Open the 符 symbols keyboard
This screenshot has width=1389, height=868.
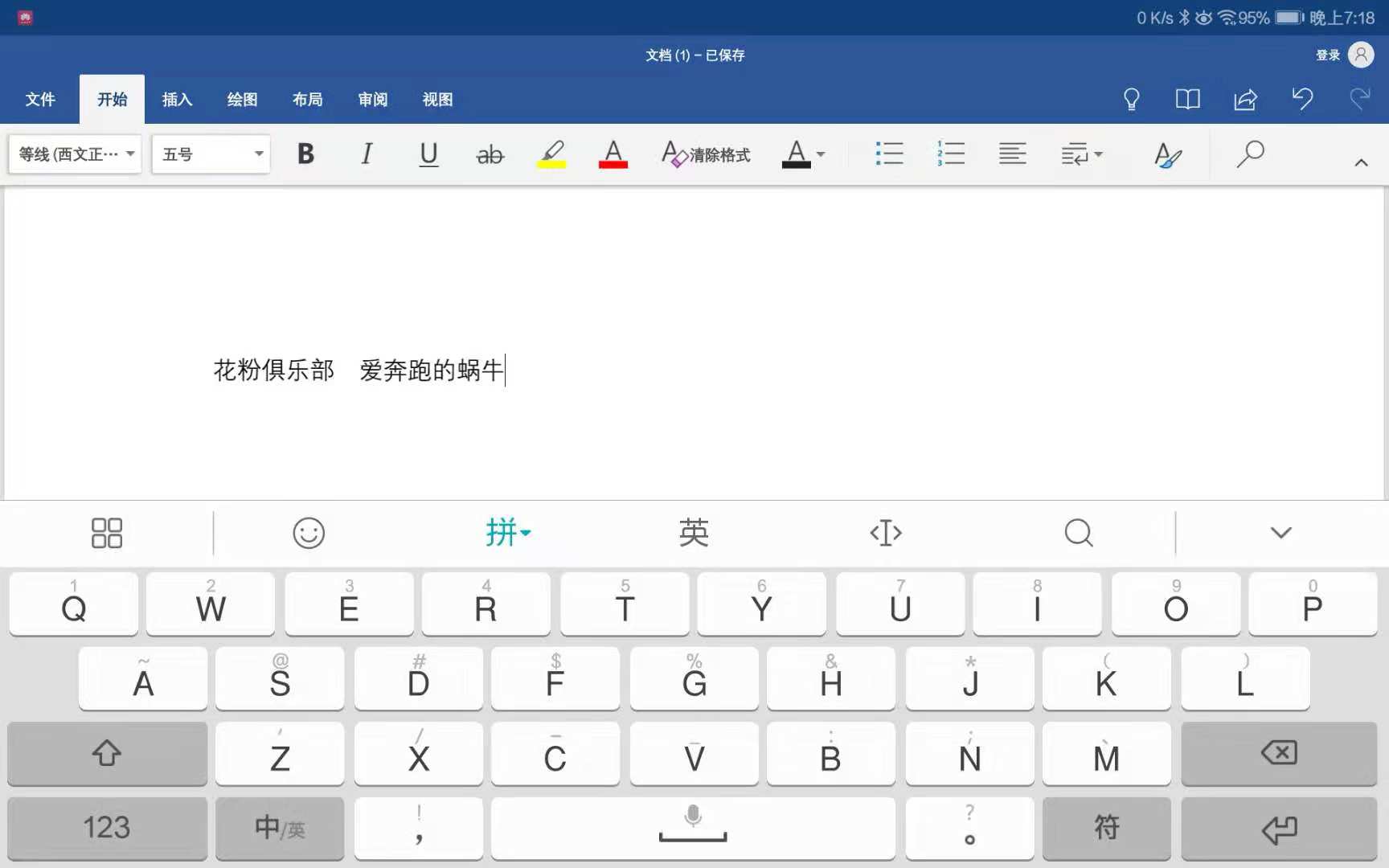point(1107,828)
